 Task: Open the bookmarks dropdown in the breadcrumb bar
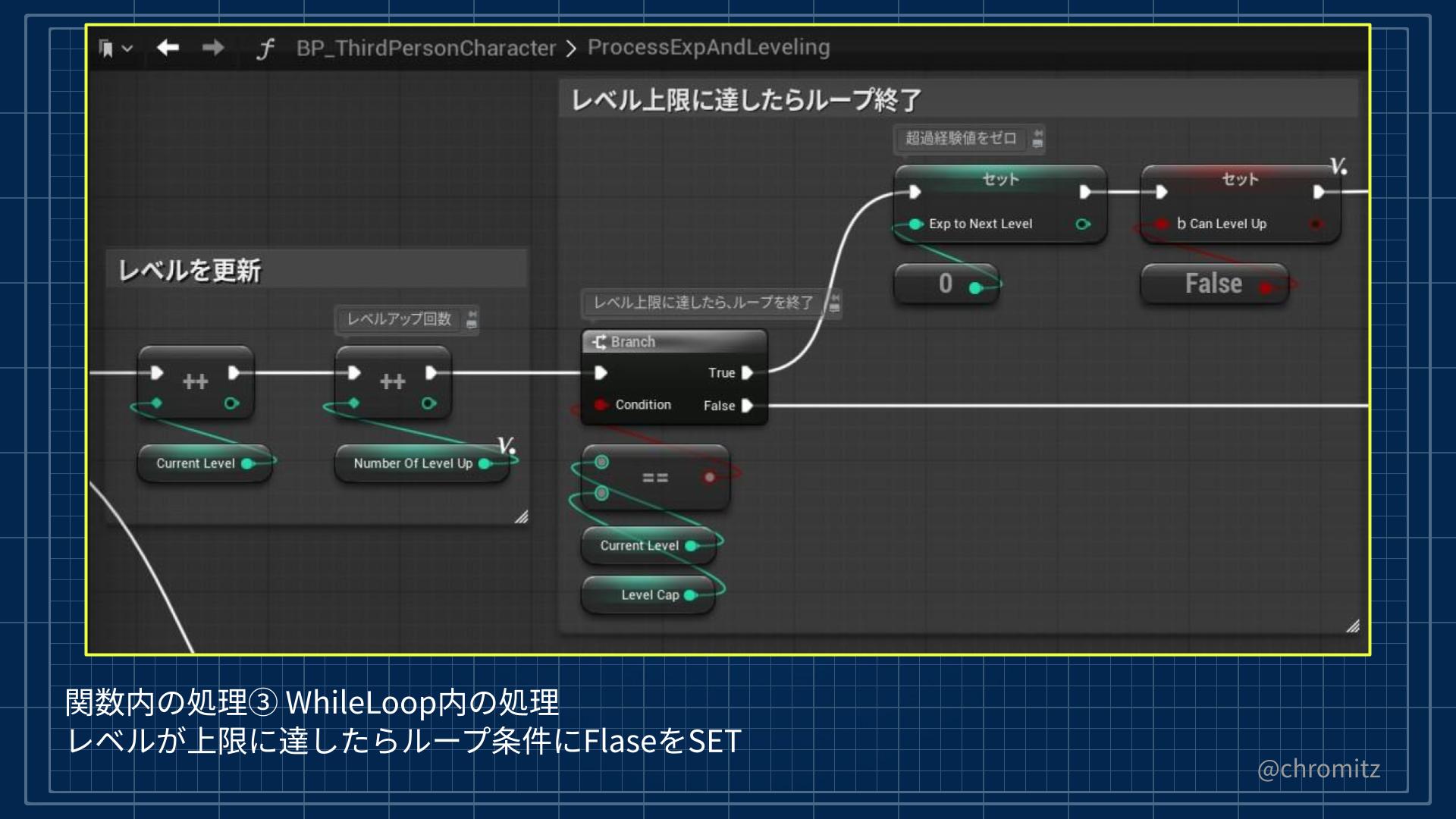coord(115,49)
